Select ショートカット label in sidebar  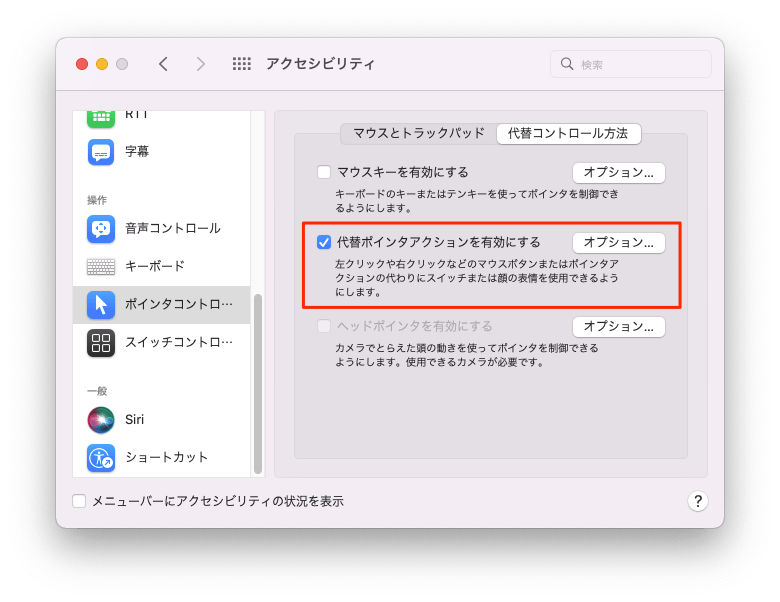click(x=167, y=458)
